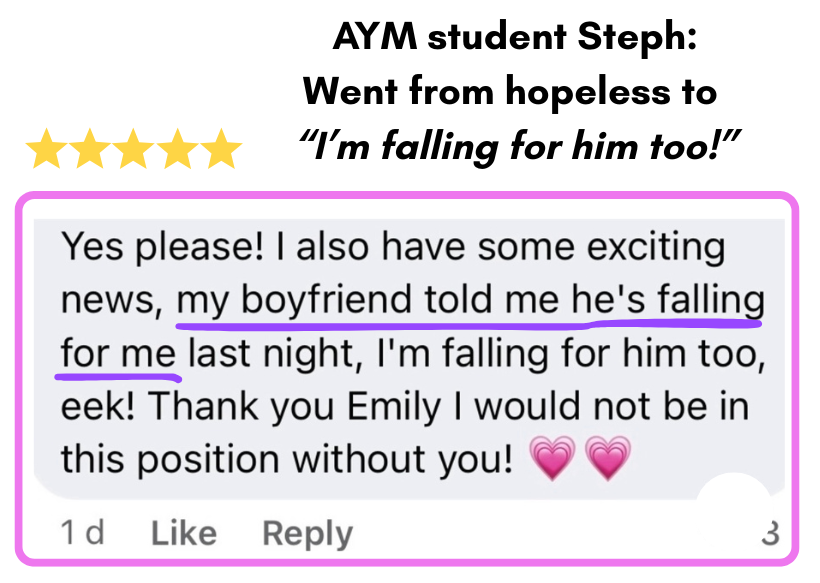Image resolution: width=820 pixels, height=583 pixels.
Task: Select the middle (third) gold star
Action: [x=133, y=151]
